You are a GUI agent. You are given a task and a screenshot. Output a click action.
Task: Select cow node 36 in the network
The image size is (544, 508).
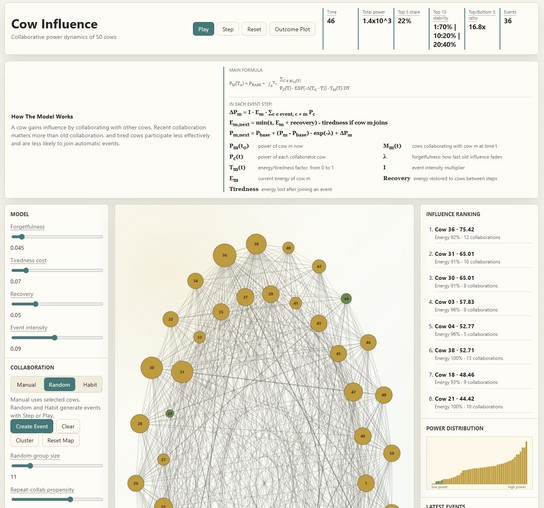click(224, 255)
